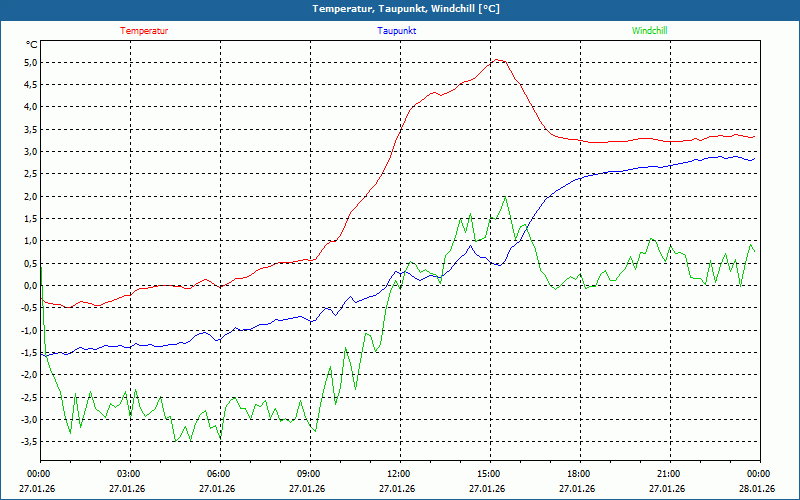Click the 1,5 y-axis value

tap(31, 219)
